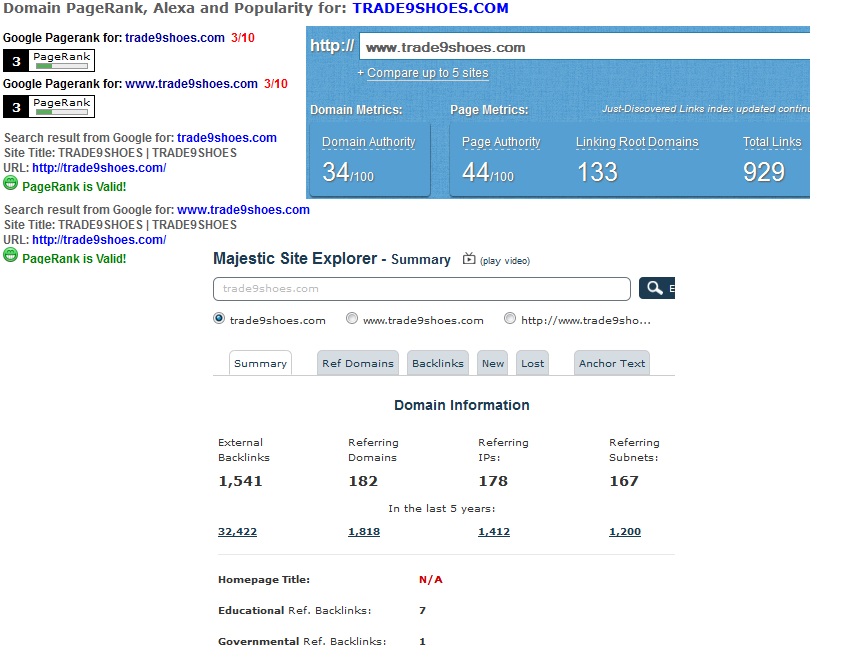
Task: Click the Majestic trade9shoes.com search field
Action: point(422,289)
